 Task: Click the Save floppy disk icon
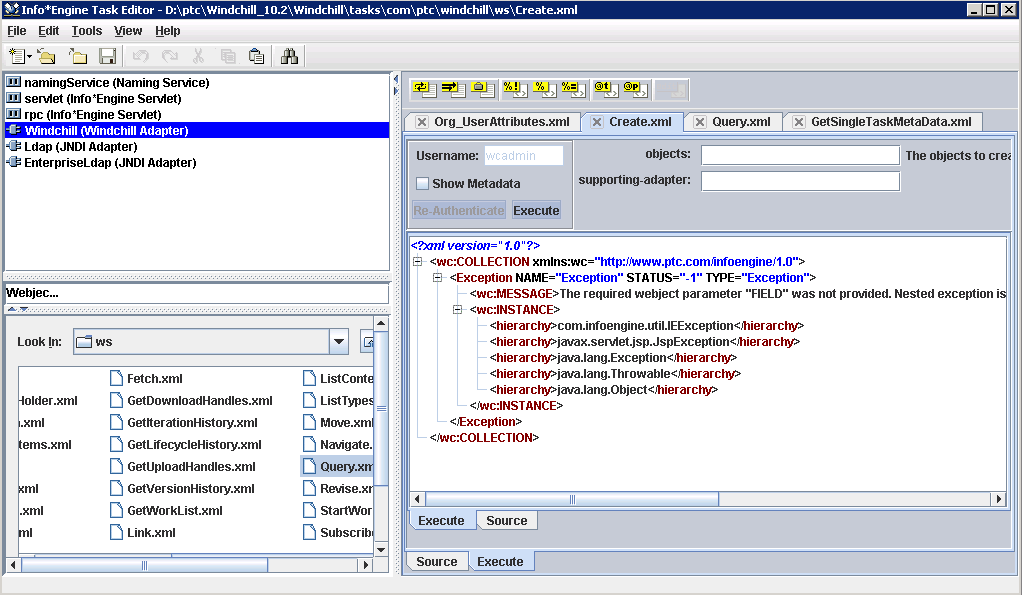pos(108,57)
